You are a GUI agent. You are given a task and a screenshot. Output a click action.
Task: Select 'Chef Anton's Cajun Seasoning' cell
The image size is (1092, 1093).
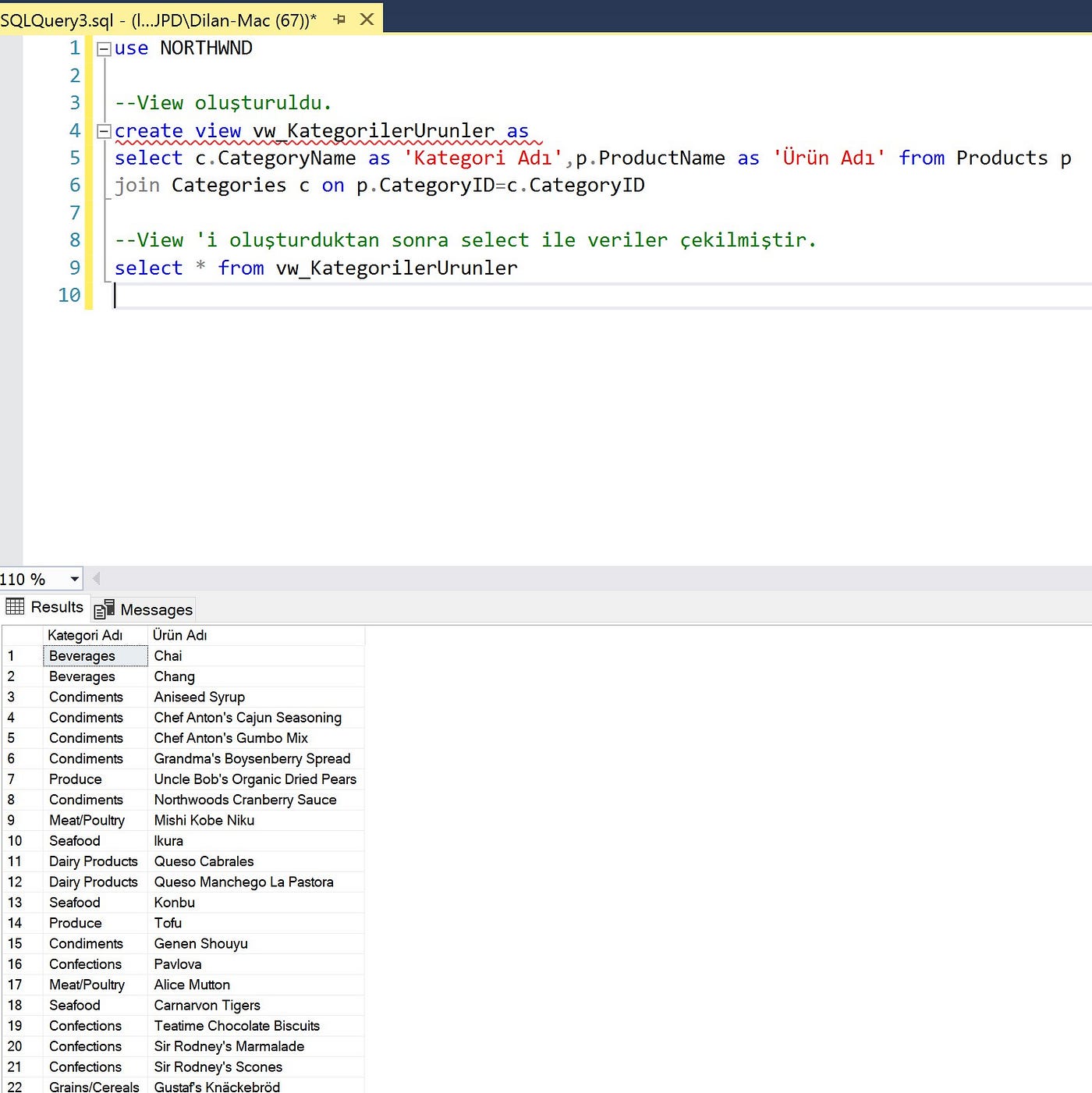(x=256, y=718)
